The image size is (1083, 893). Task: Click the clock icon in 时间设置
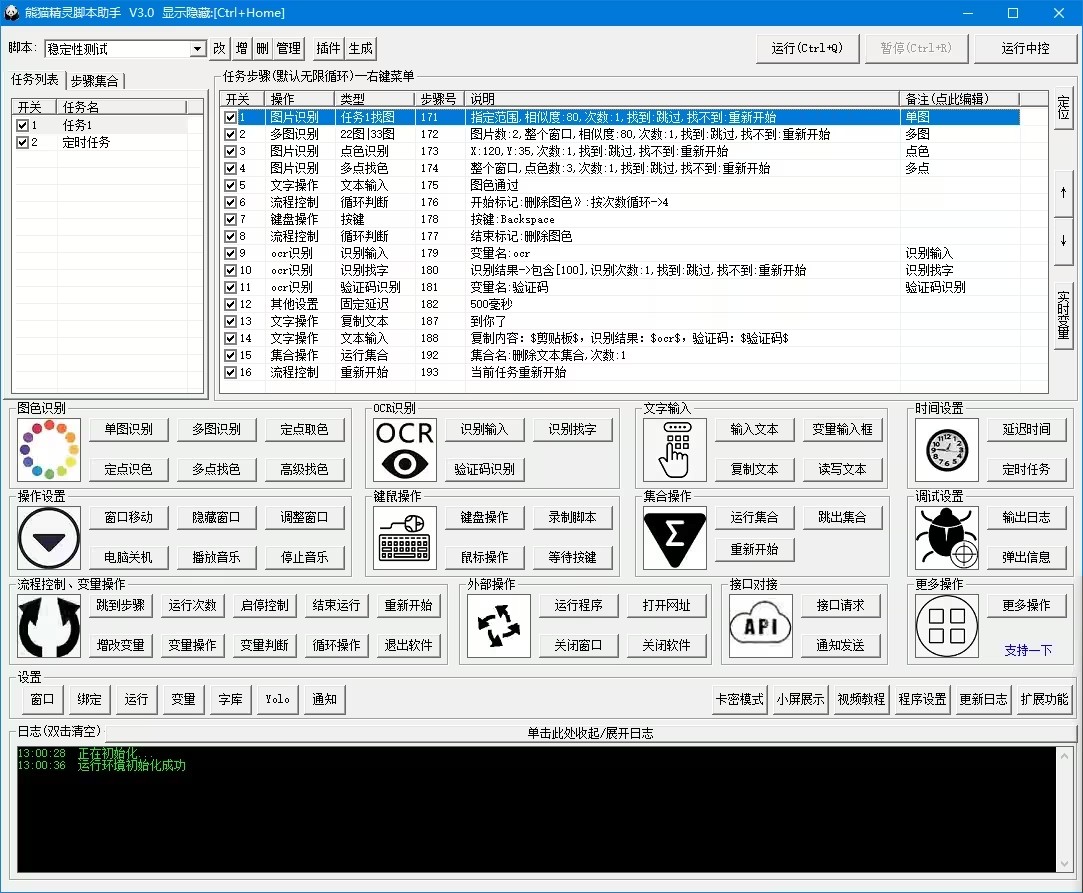(x=945, y=450)
